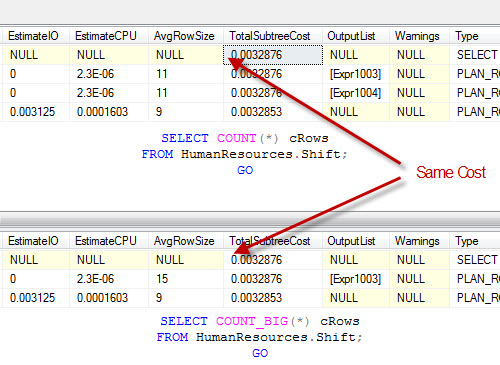Screen dimensions: 500x365
Task: Select EstimateIO 0.003125 cell in upper grid
Action: point(35,112)
